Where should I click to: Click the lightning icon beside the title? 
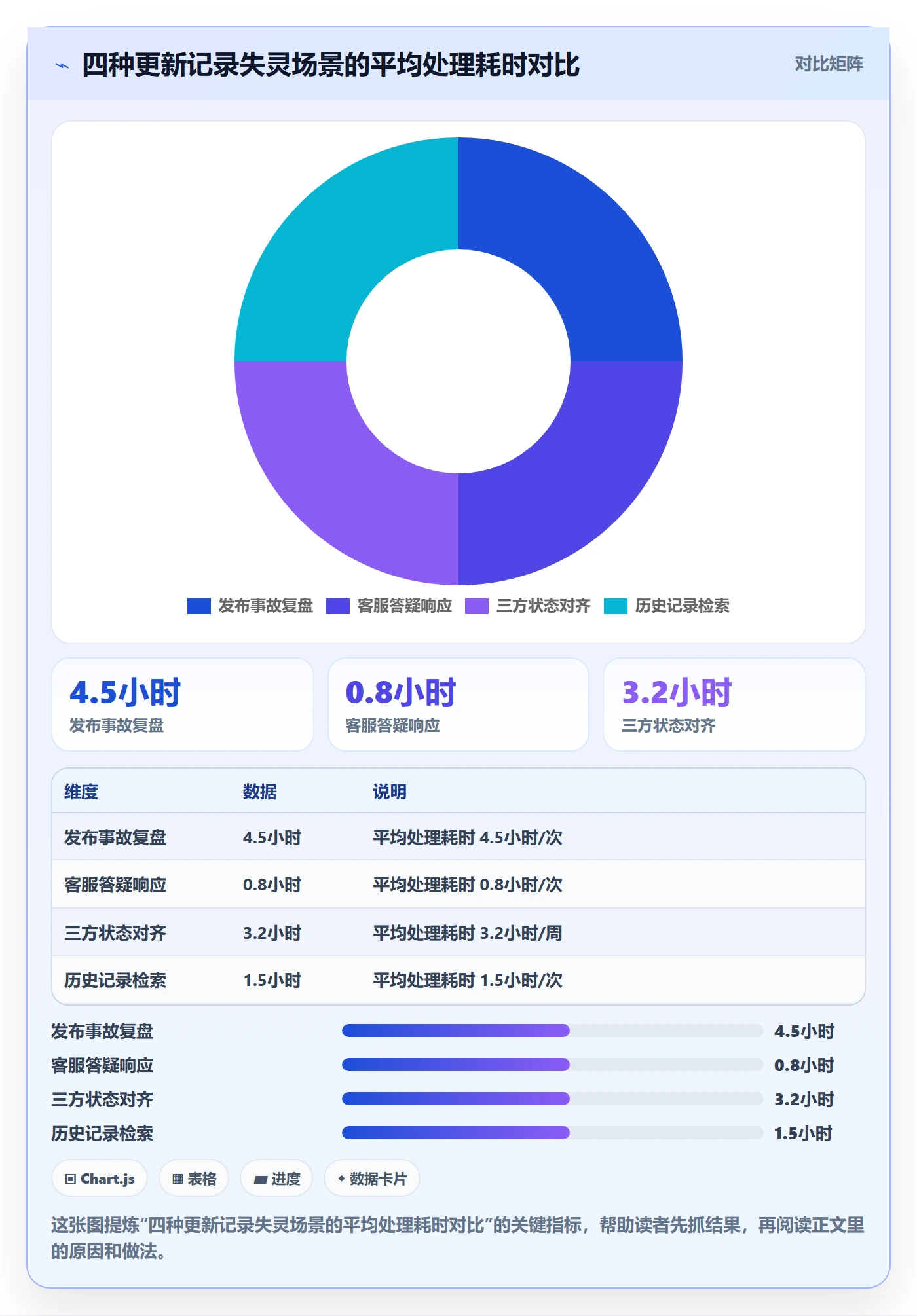pos(62,65)
